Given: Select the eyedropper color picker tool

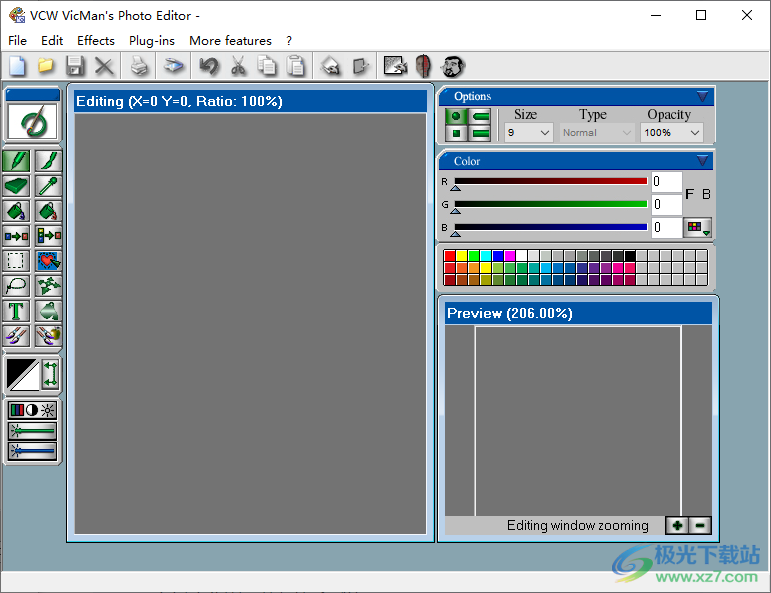Looking at the screenshot, I should click(48, 186).
